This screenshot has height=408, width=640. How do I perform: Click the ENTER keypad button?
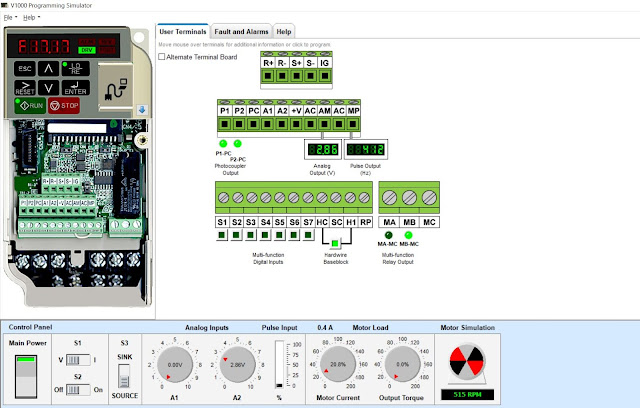[76, 88]
